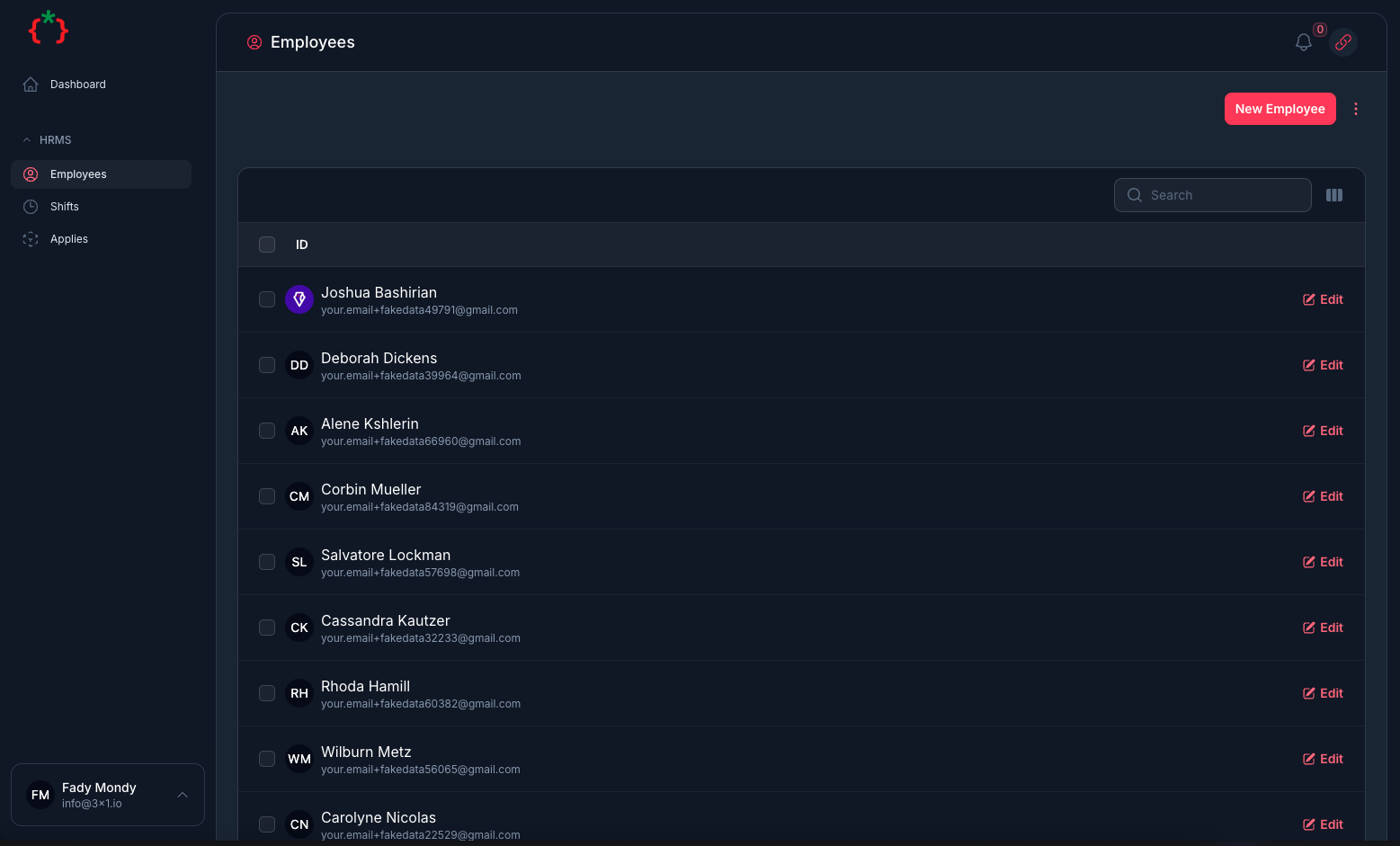Viewport: 1400px width, 846px height.
Task: Collapse the HRMS navigation group
Action: 27,140
